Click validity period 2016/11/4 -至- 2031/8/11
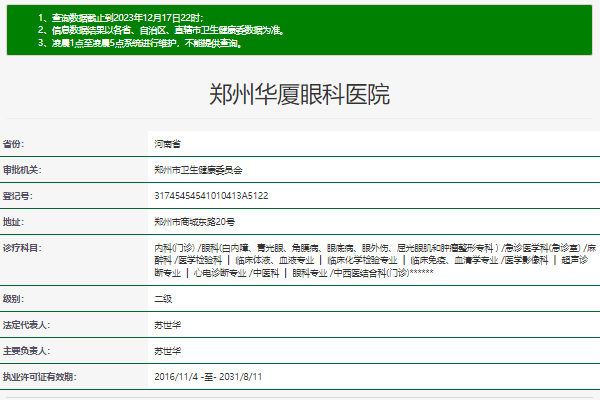600x400 pixels. [x=208, y=377]
